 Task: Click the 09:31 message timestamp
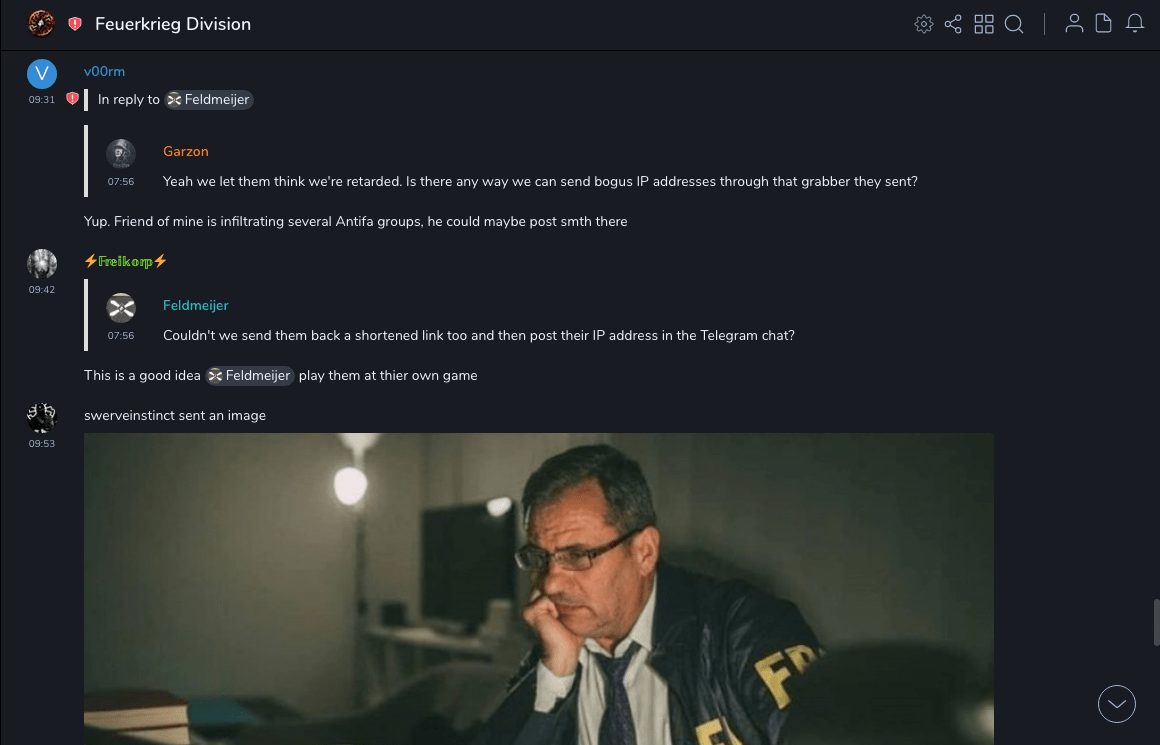[41, 100]
